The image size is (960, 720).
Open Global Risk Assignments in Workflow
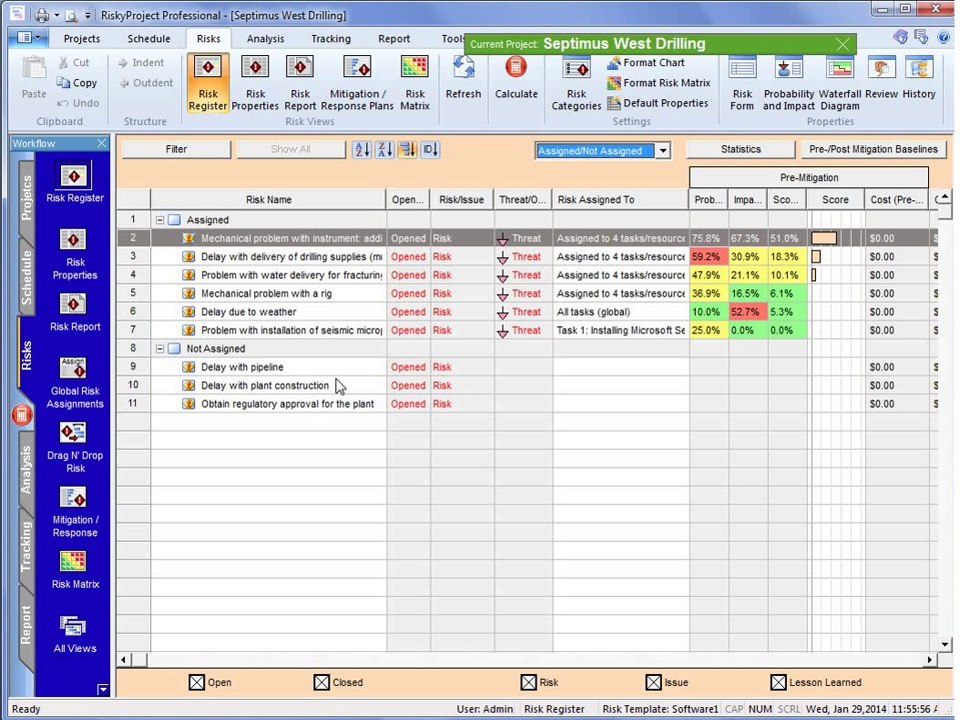tap(75, 383)
